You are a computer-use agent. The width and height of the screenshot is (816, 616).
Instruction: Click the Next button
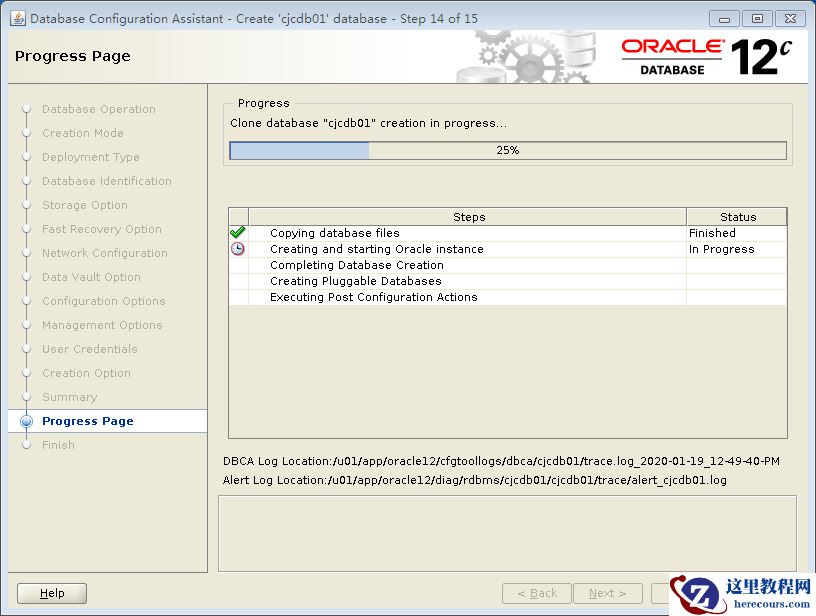[x=607, y=593]
